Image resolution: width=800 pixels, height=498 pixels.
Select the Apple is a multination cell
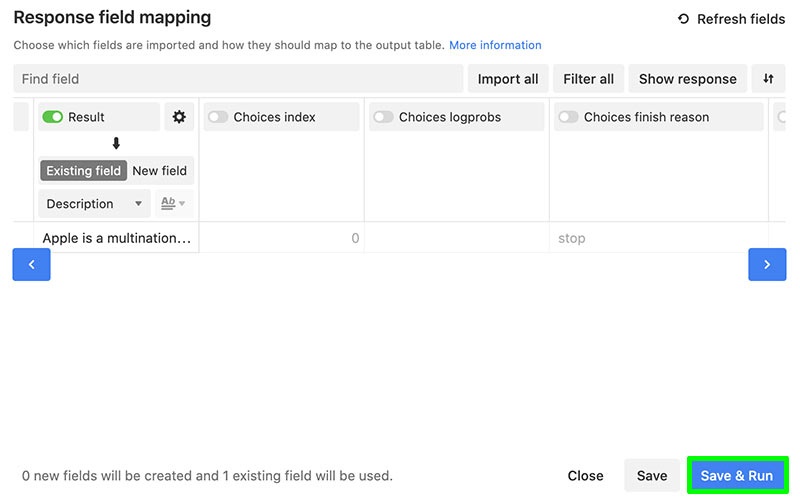click(116, 238)
